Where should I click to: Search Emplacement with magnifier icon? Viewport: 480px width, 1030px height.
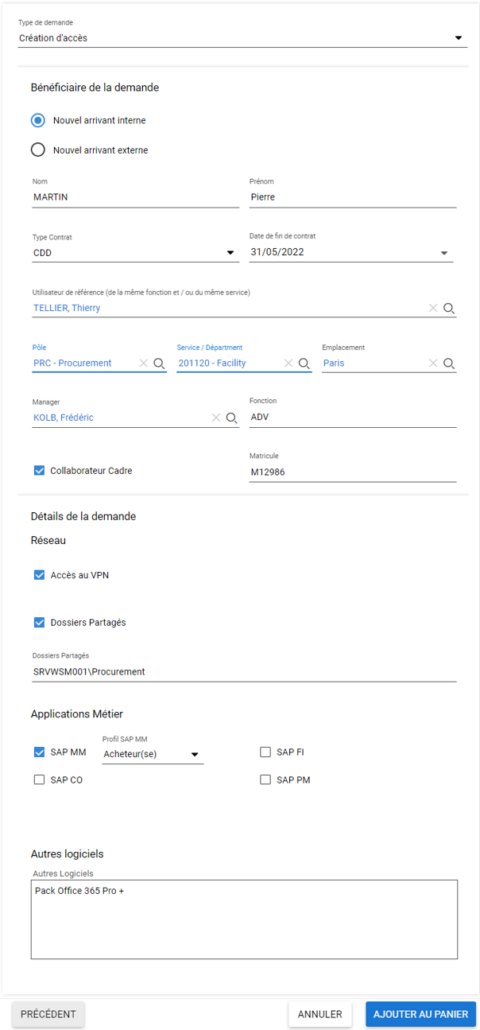(448, 363)
